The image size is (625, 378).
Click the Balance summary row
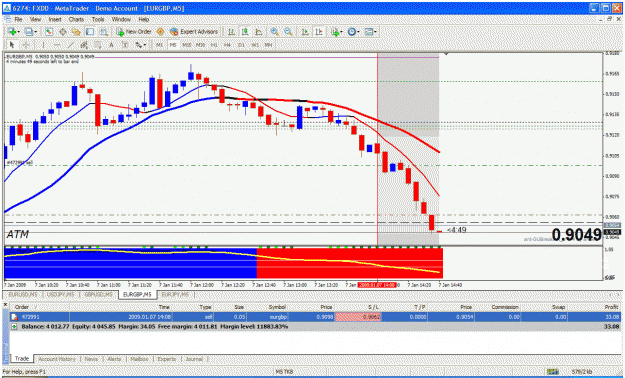[x=315, y=327]
